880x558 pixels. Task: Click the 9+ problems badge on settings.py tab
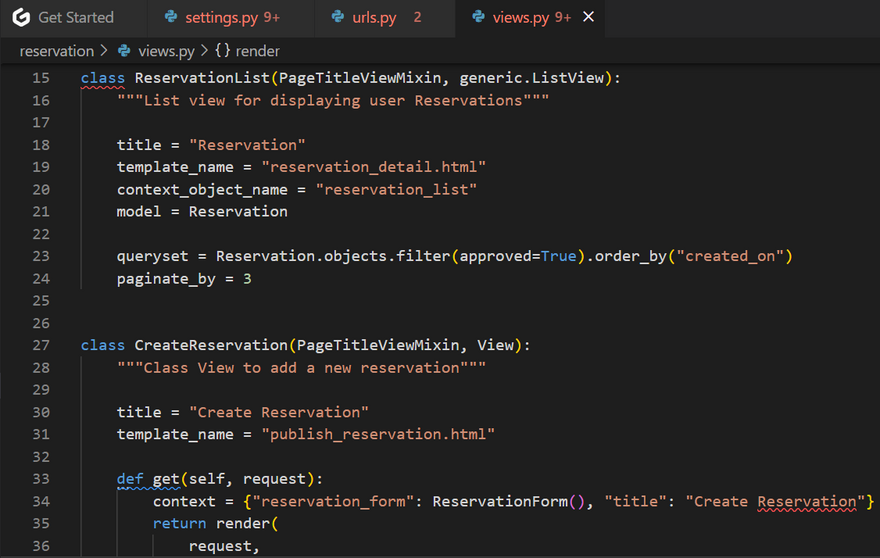(x=271, y=17)
